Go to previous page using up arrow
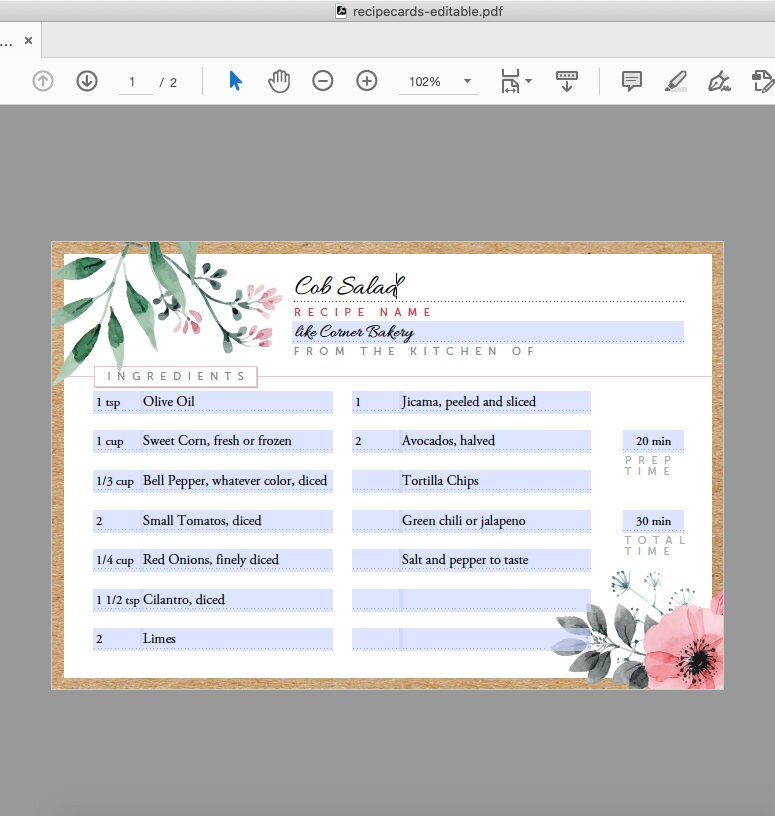This screenshot has height=816, width=775. (x=43, y=81)
